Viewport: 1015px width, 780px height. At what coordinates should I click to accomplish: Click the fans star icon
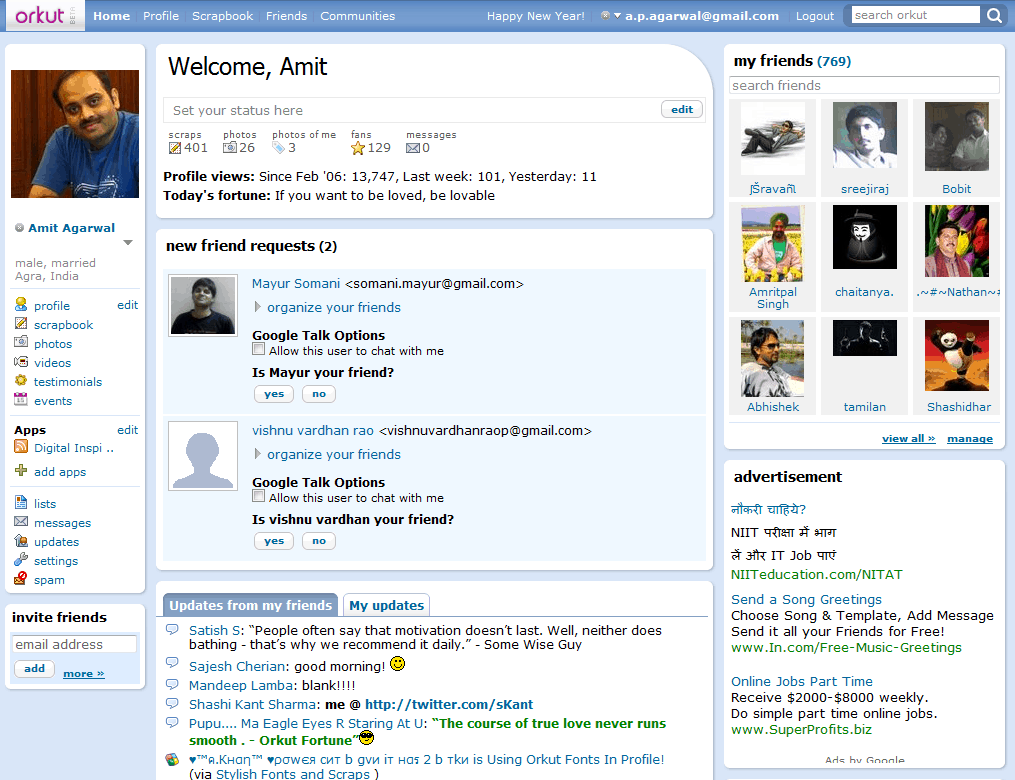(358, 148)
